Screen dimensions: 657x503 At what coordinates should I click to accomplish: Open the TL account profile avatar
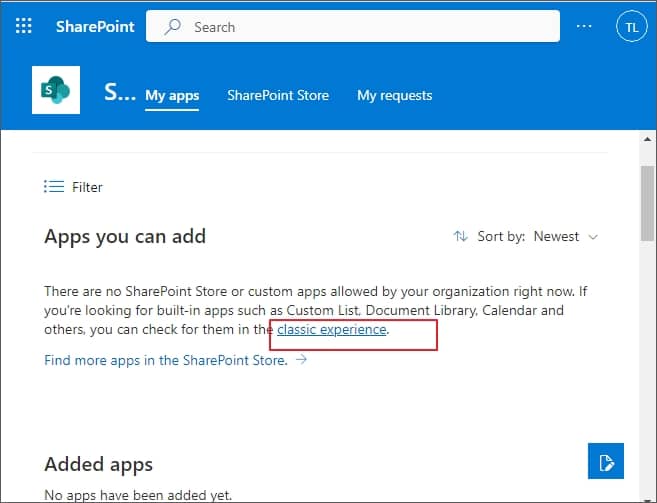click(x=631, y=27)
